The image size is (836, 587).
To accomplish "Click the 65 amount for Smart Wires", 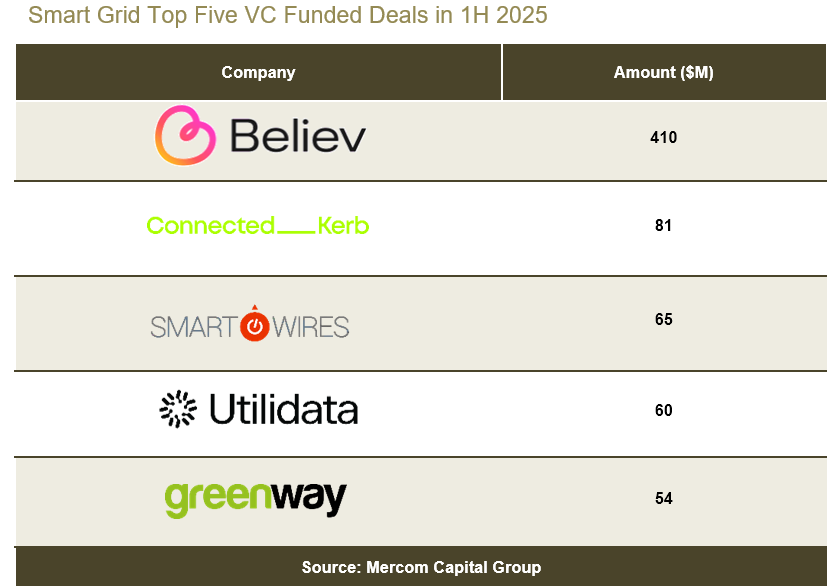I will coord(663,319).
